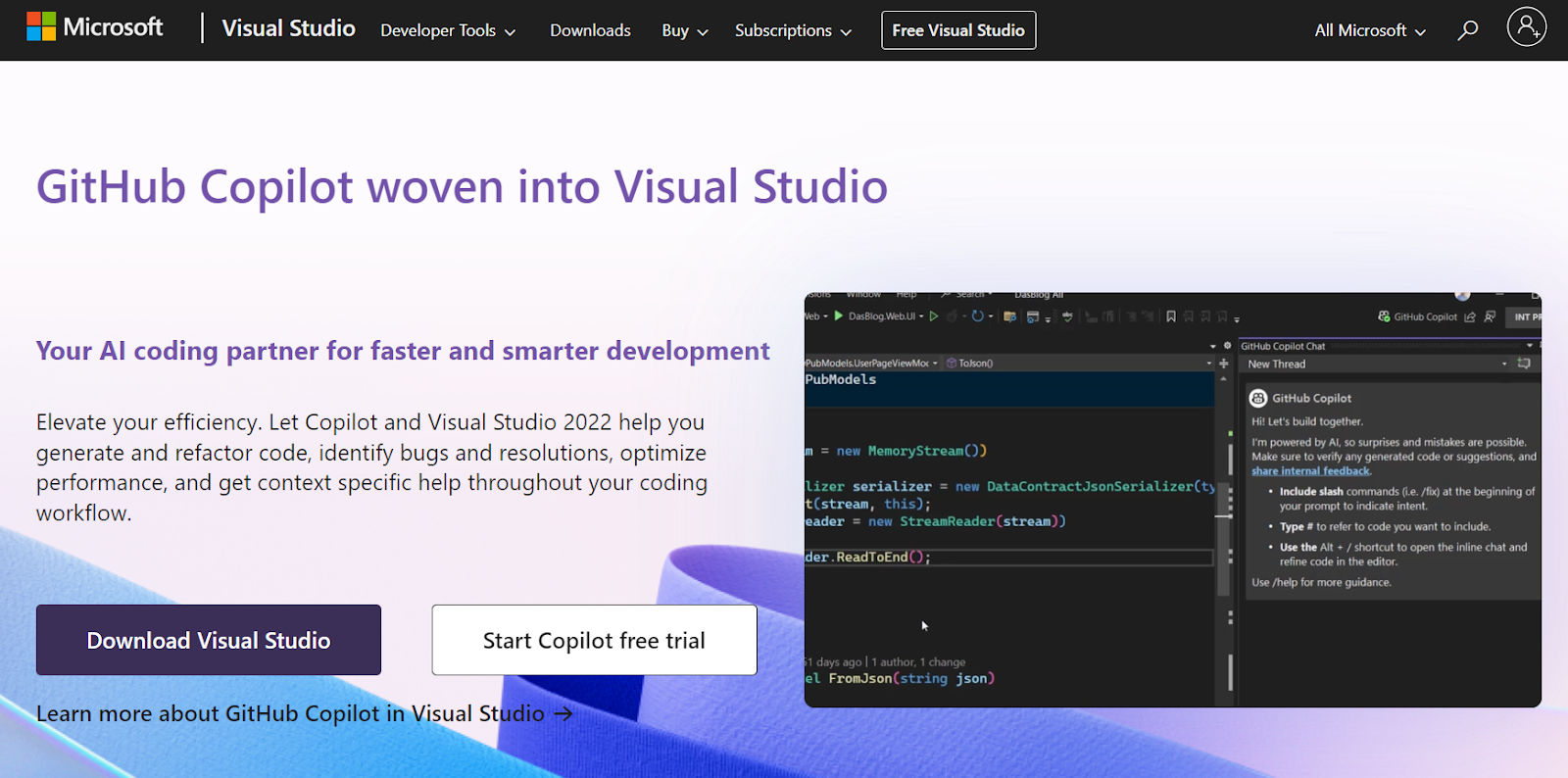Image resolution: width=1568 pixels, height=778 pixels.
Task: Click the green Start debugging play icon in IDE image
Action: click(x=838, y=316)
